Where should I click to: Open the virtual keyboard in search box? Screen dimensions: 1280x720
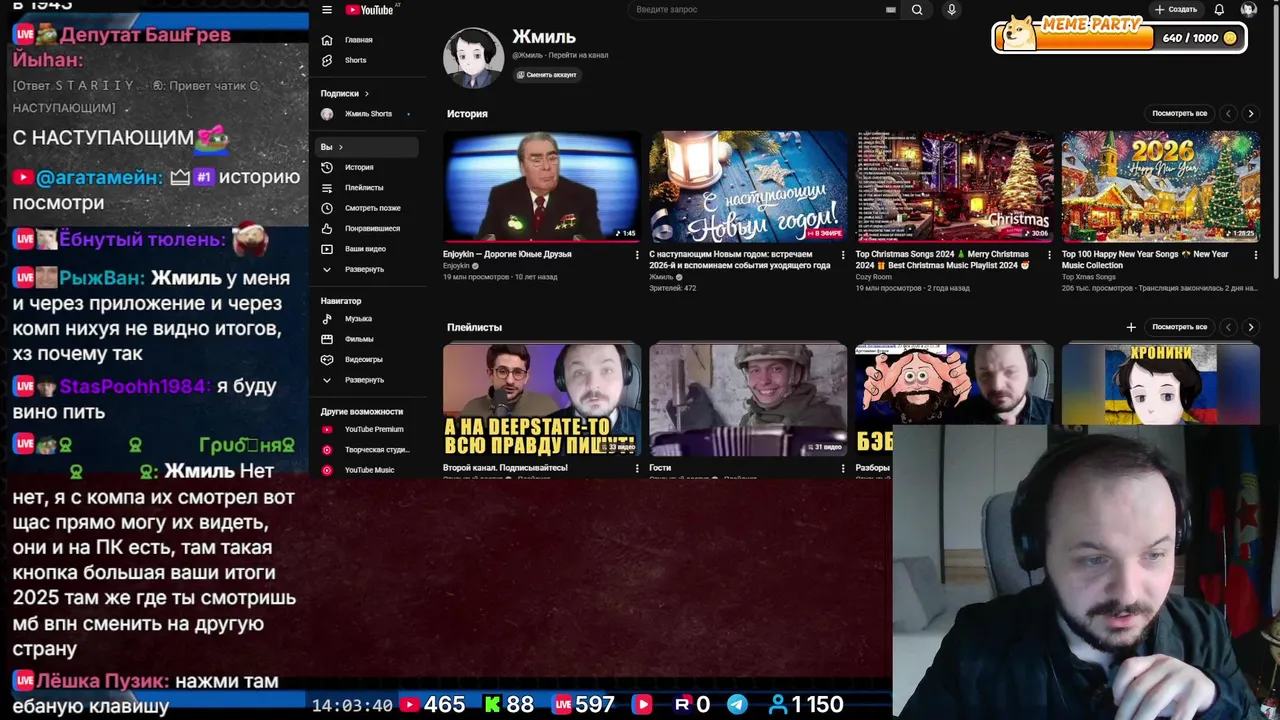coord(890,10)
